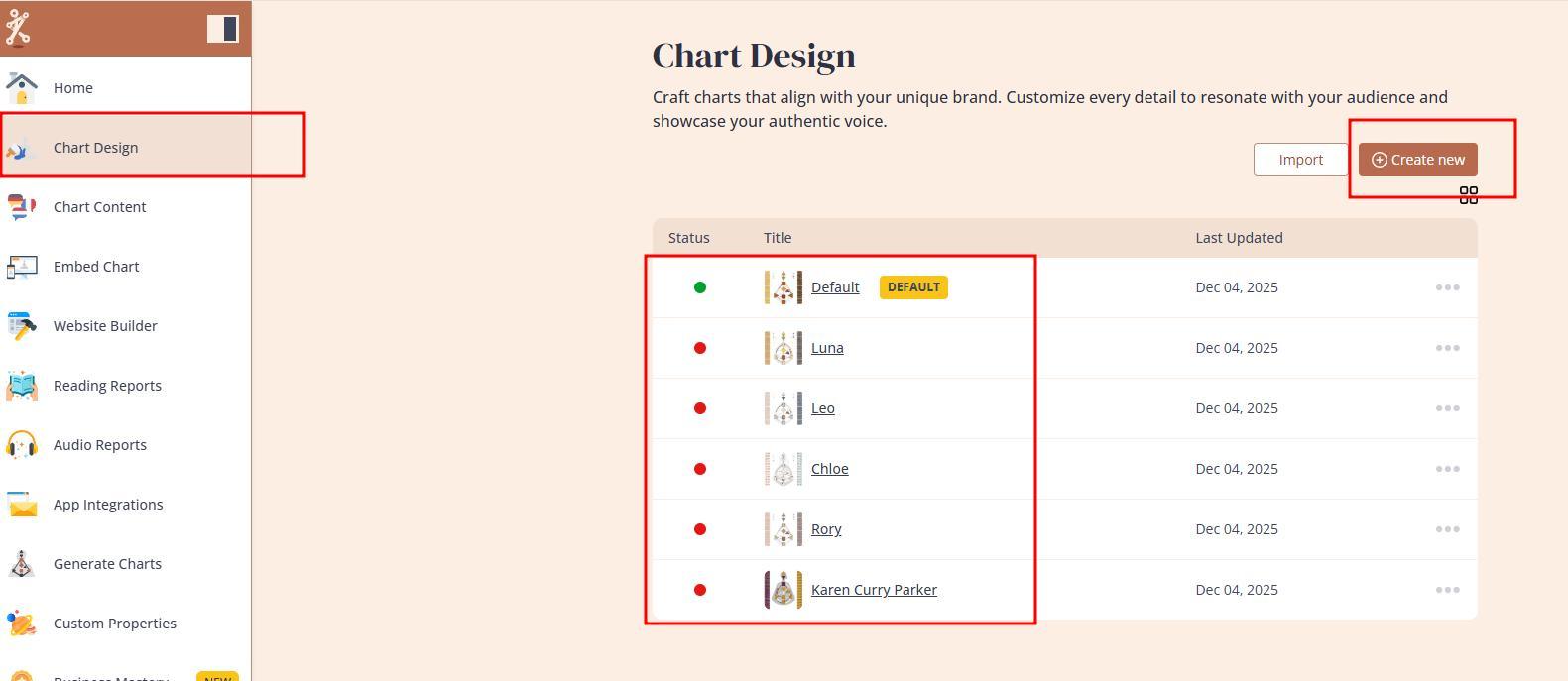
Task: Open Custom Properties in the sidebar
Action: 114,624
